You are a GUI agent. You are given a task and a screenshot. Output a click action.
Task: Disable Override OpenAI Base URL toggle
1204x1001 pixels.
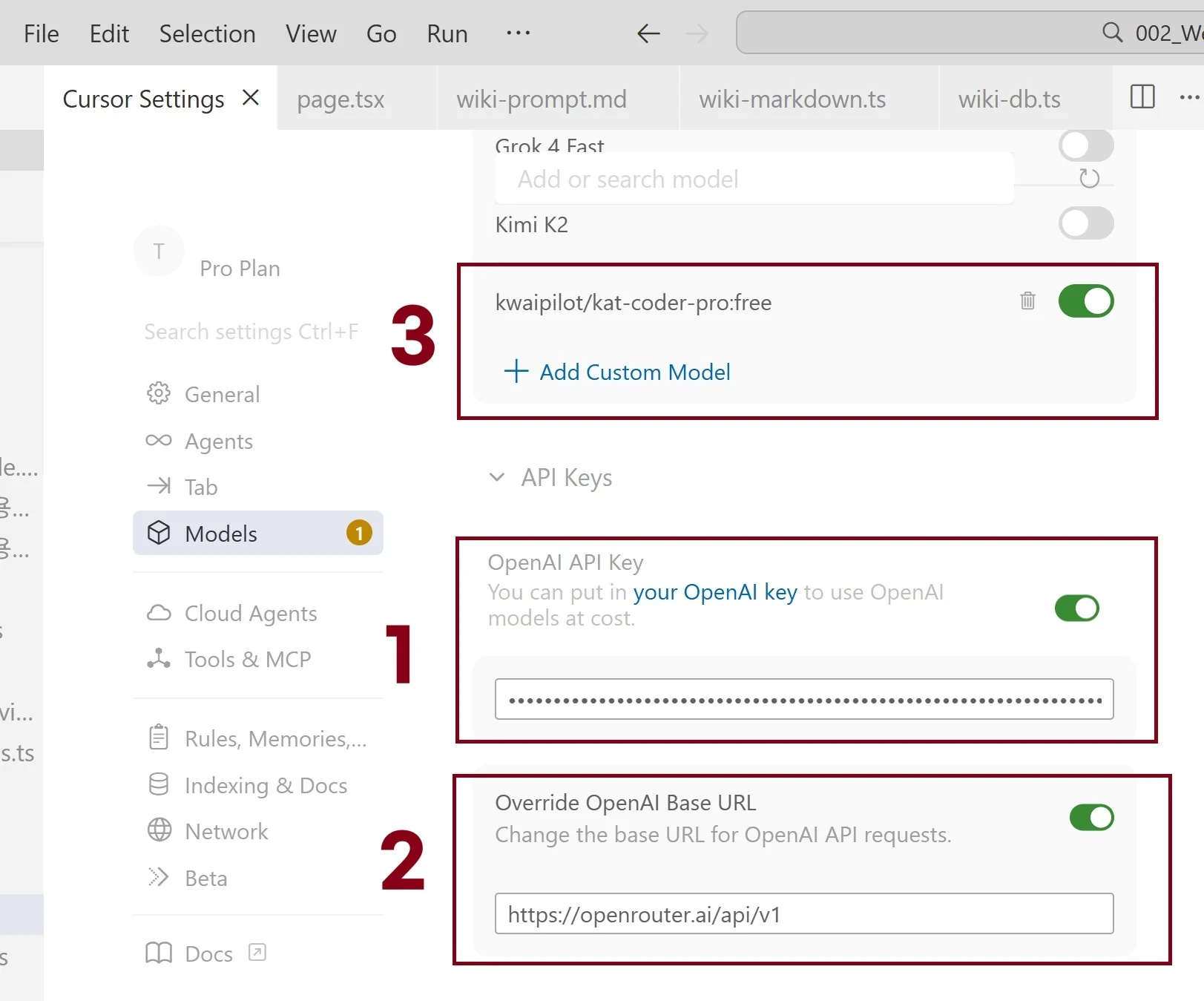pos(1091,818)
